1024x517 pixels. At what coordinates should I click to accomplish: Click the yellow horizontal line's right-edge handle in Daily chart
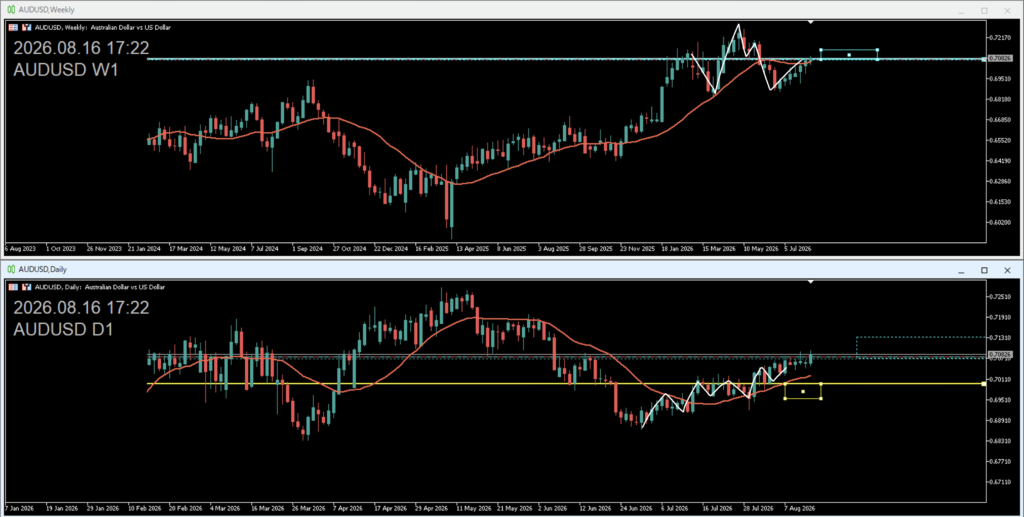[x=984, y=384]
